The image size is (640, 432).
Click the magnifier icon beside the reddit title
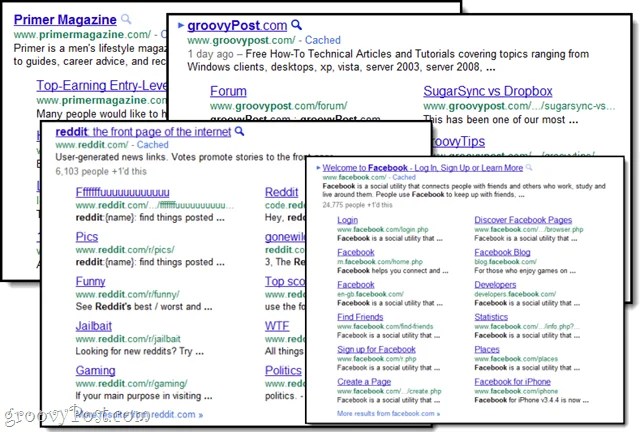[x=240, y=131]
